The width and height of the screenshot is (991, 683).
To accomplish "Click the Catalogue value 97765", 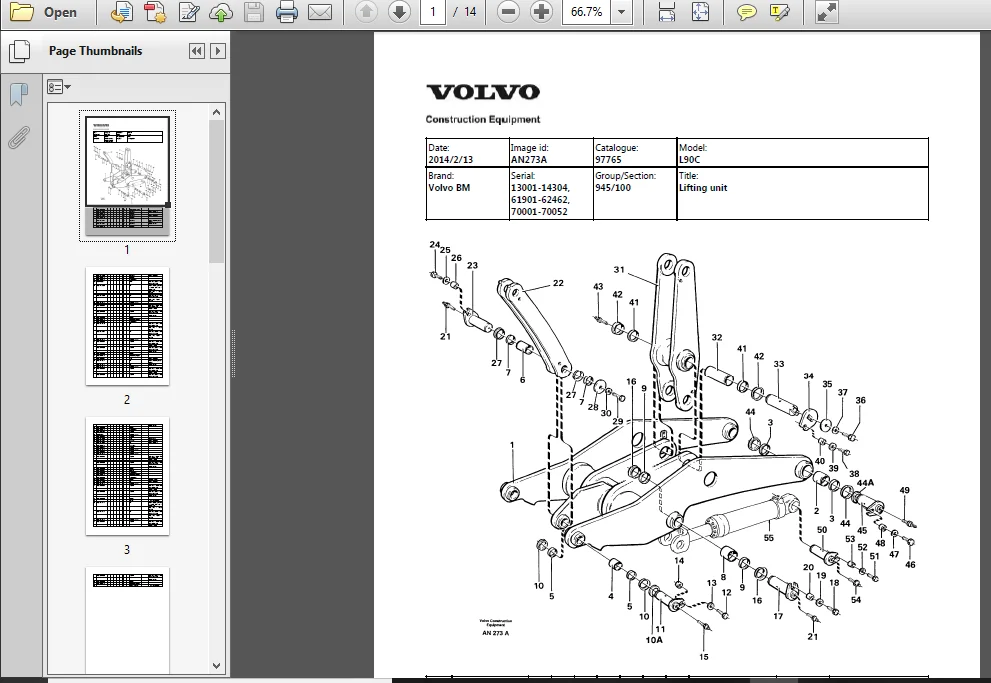I will 608,160.
